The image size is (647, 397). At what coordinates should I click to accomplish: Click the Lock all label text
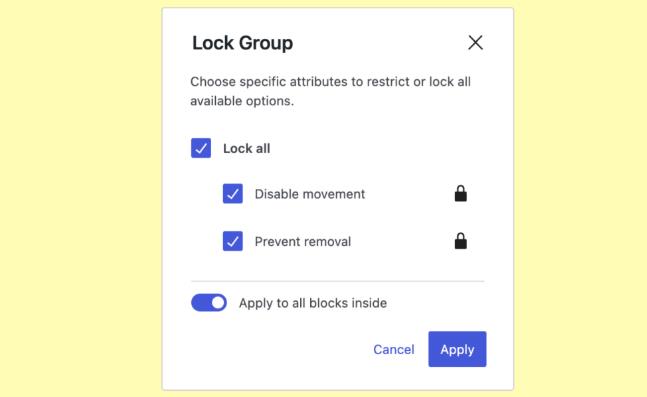tap(247, 149)
